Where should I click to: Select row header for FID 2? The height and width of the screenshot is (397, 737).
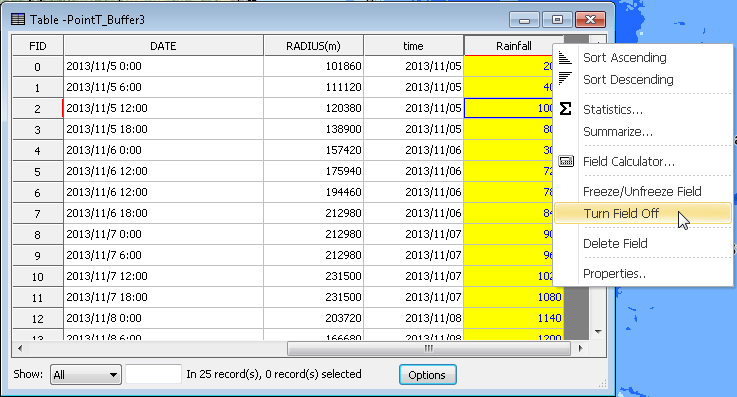[38, 109]
